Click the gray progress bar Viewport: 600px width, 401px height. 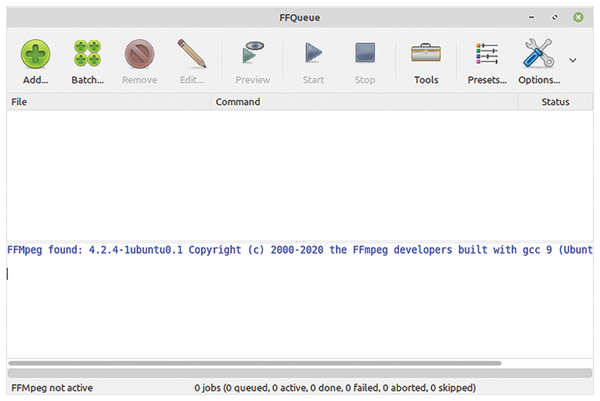click(300, 373)
